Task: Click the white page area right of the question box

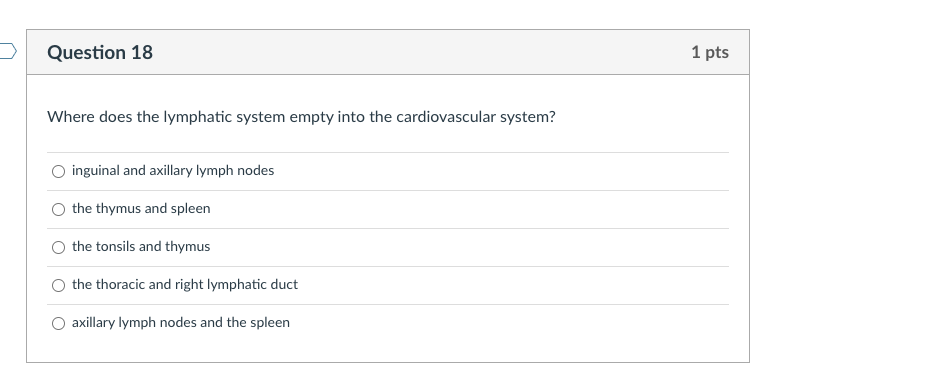Action: (839, 196)
